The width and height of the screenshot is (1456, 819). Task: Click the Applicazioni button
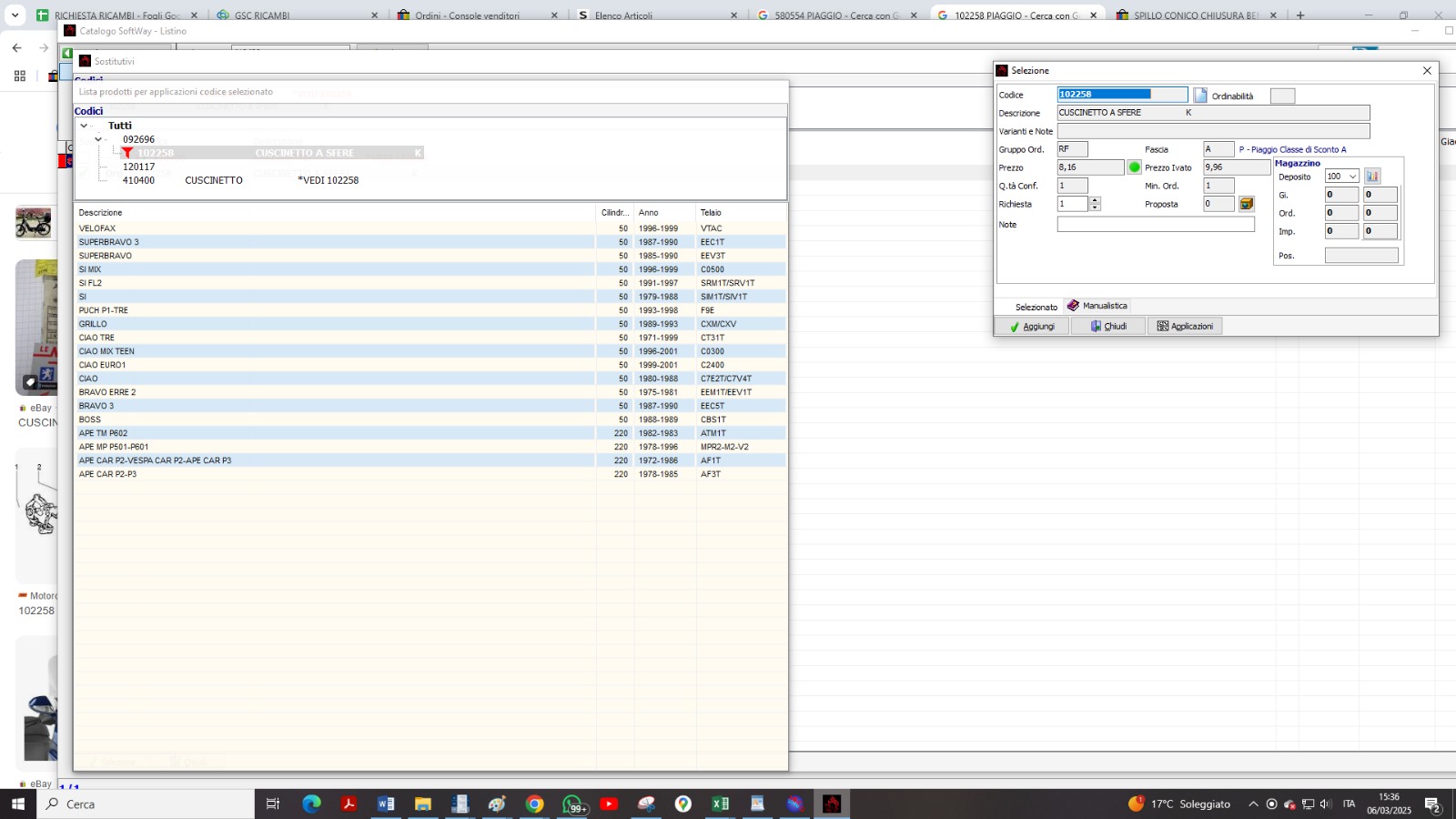pos(1185,326)
